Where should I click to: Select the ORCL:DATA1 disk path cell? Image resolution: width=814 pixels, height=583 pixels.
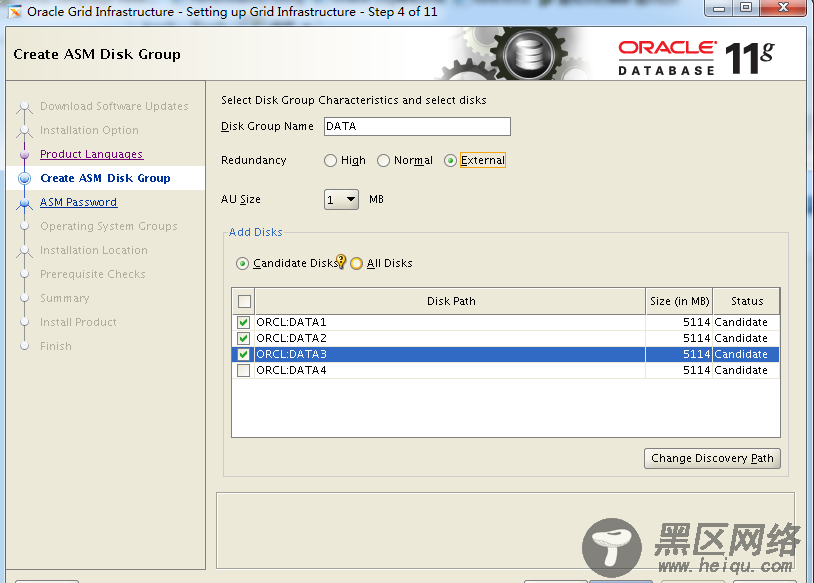coord(450,322)
